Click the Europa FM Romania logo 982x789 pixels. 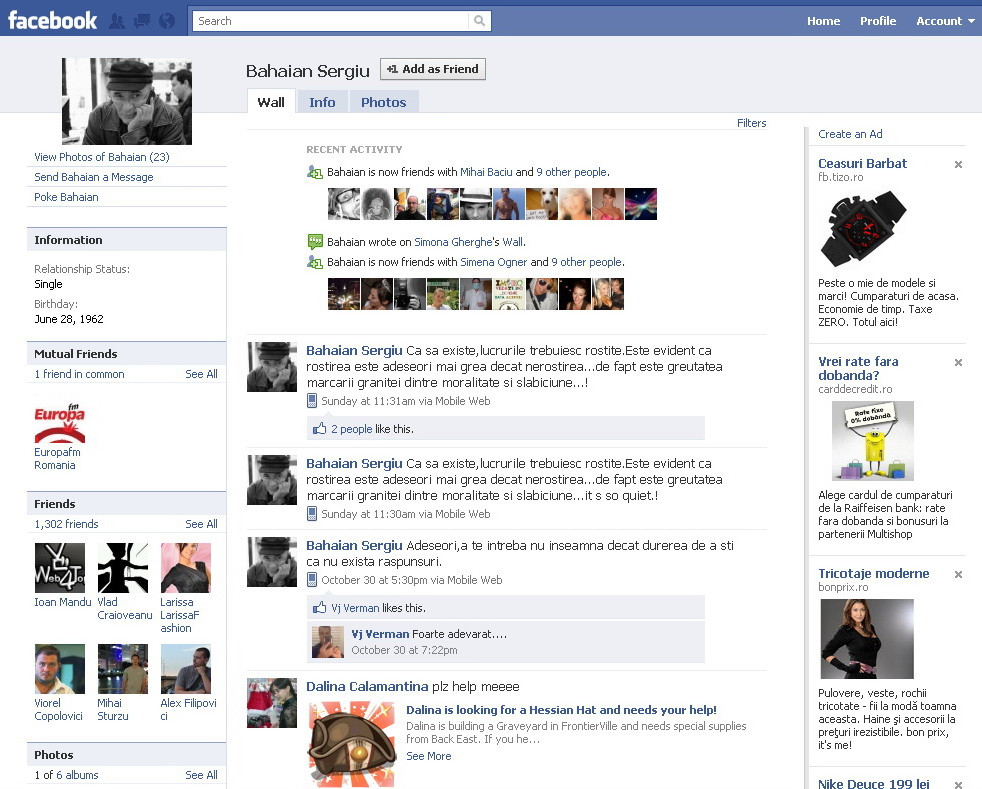59,422
